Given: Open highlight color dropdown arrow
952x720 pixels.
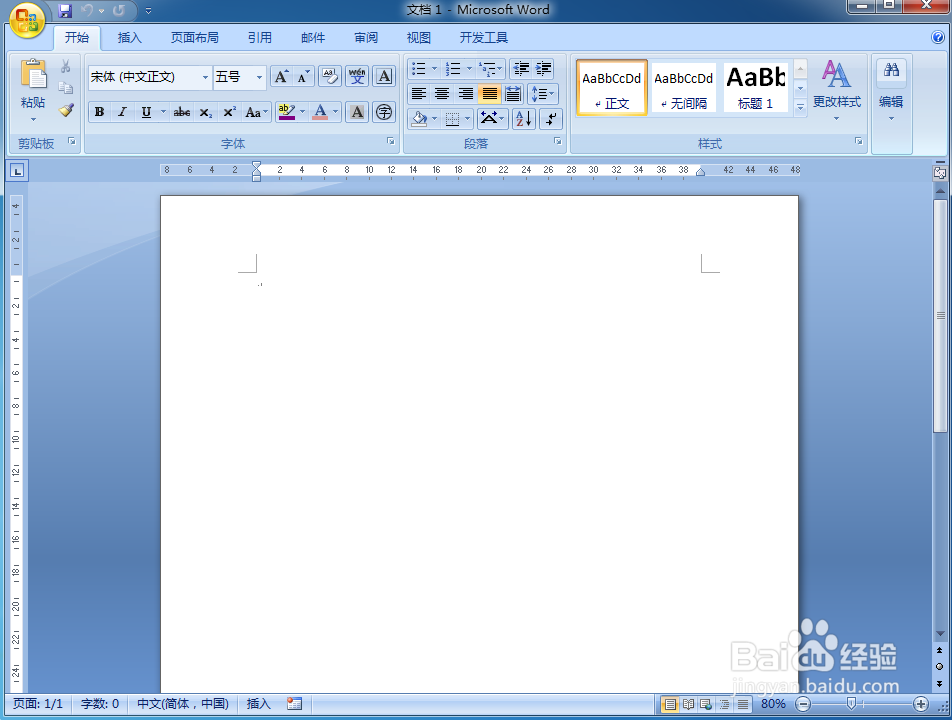Looking at the screenshot, I should tap(302, 112).
